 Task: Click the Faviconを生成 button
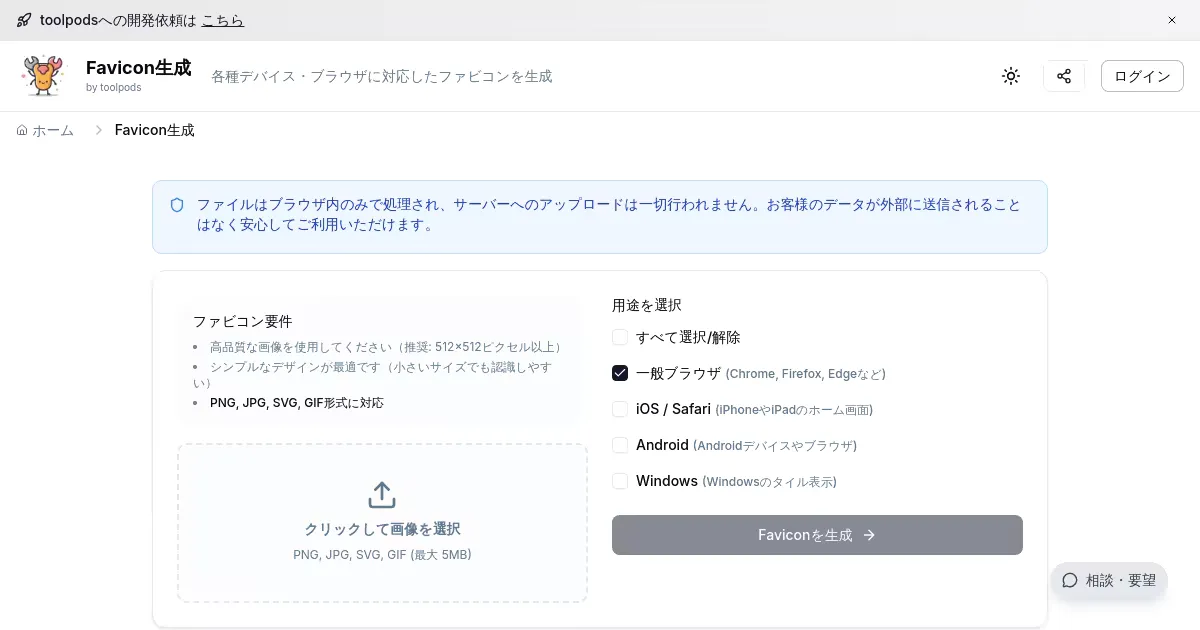click(x=817, y=535)
